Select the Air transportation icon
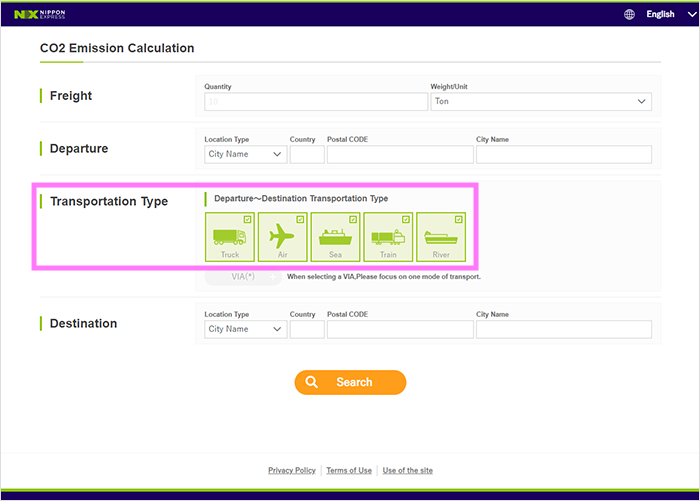Screen dimensions: 700x501 tap(282, 238)
